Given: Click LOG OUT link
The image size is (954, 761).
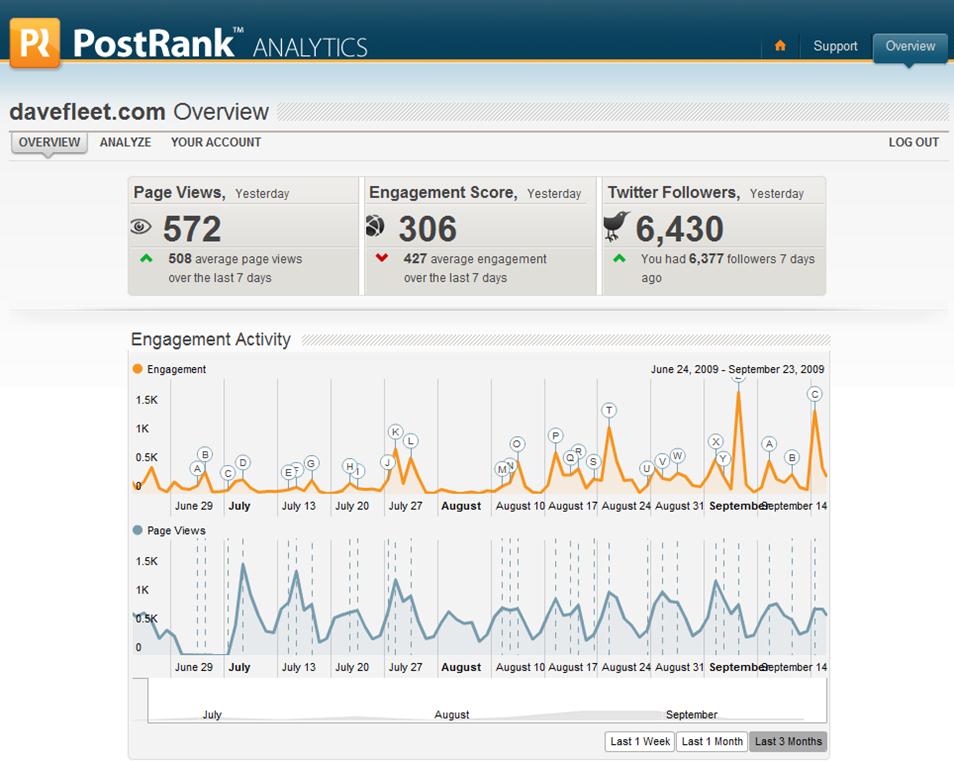Looking at the screenshot, I should coord(913,142).
